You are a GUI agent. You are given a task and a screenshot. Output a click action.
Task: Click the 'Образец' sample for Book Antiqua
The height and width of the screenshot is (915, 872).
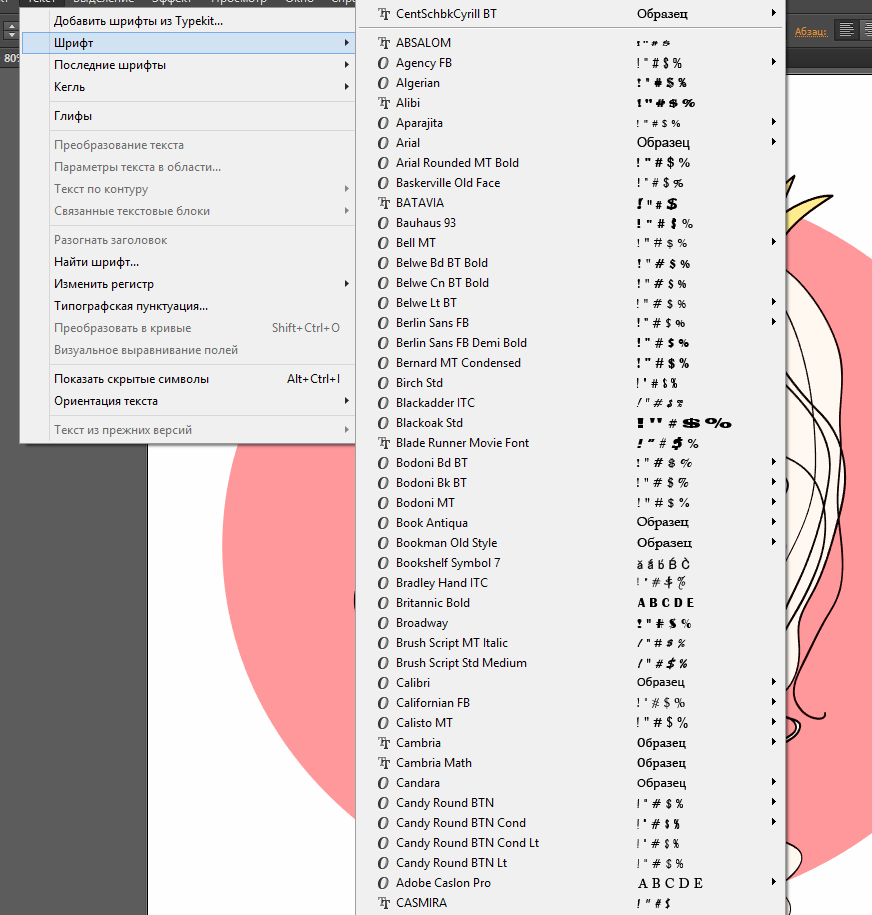pyautogui.click(x=662, y=522)
